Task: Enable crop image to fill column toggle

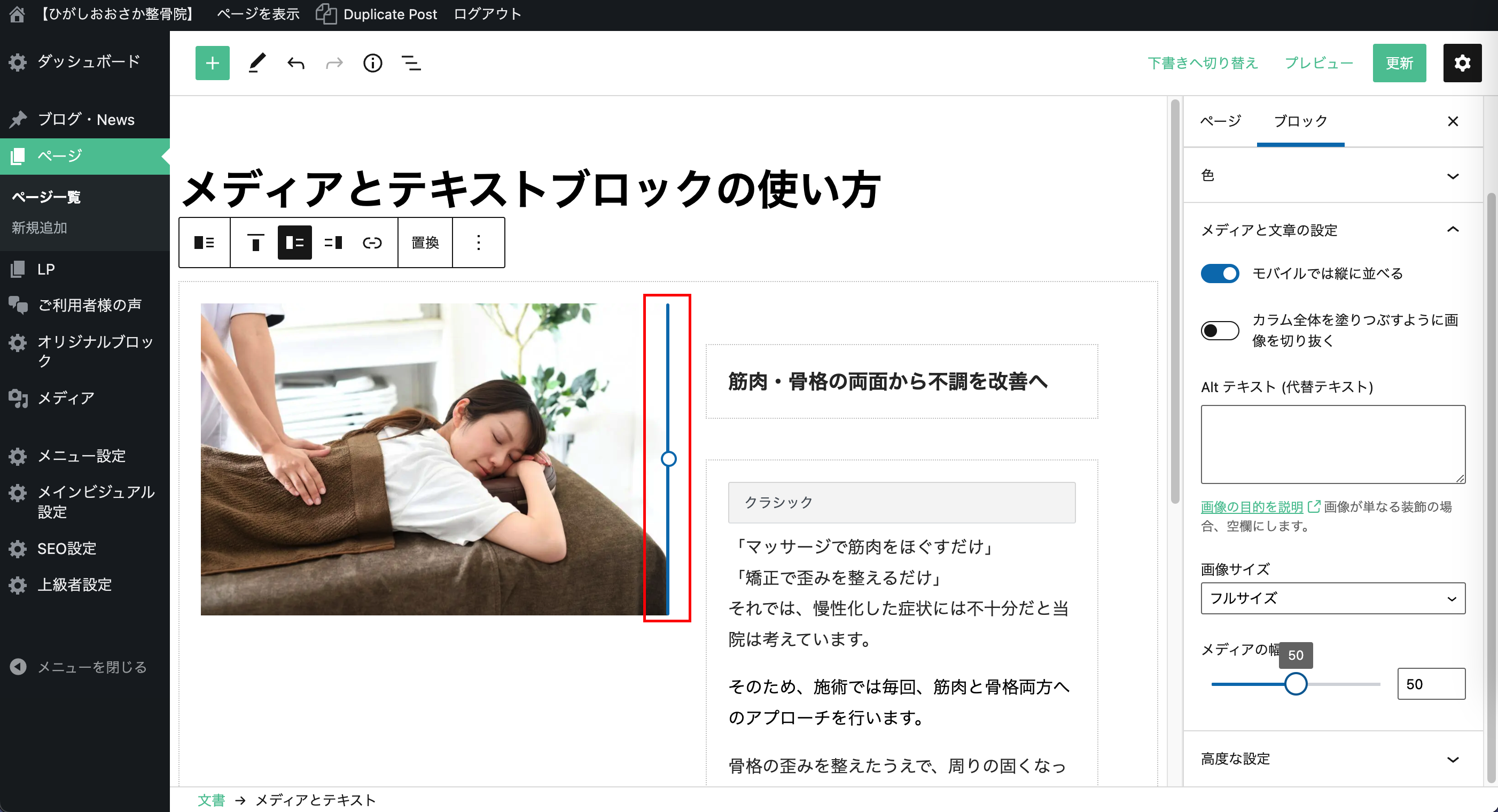Action: click(x=1220, y=330)
